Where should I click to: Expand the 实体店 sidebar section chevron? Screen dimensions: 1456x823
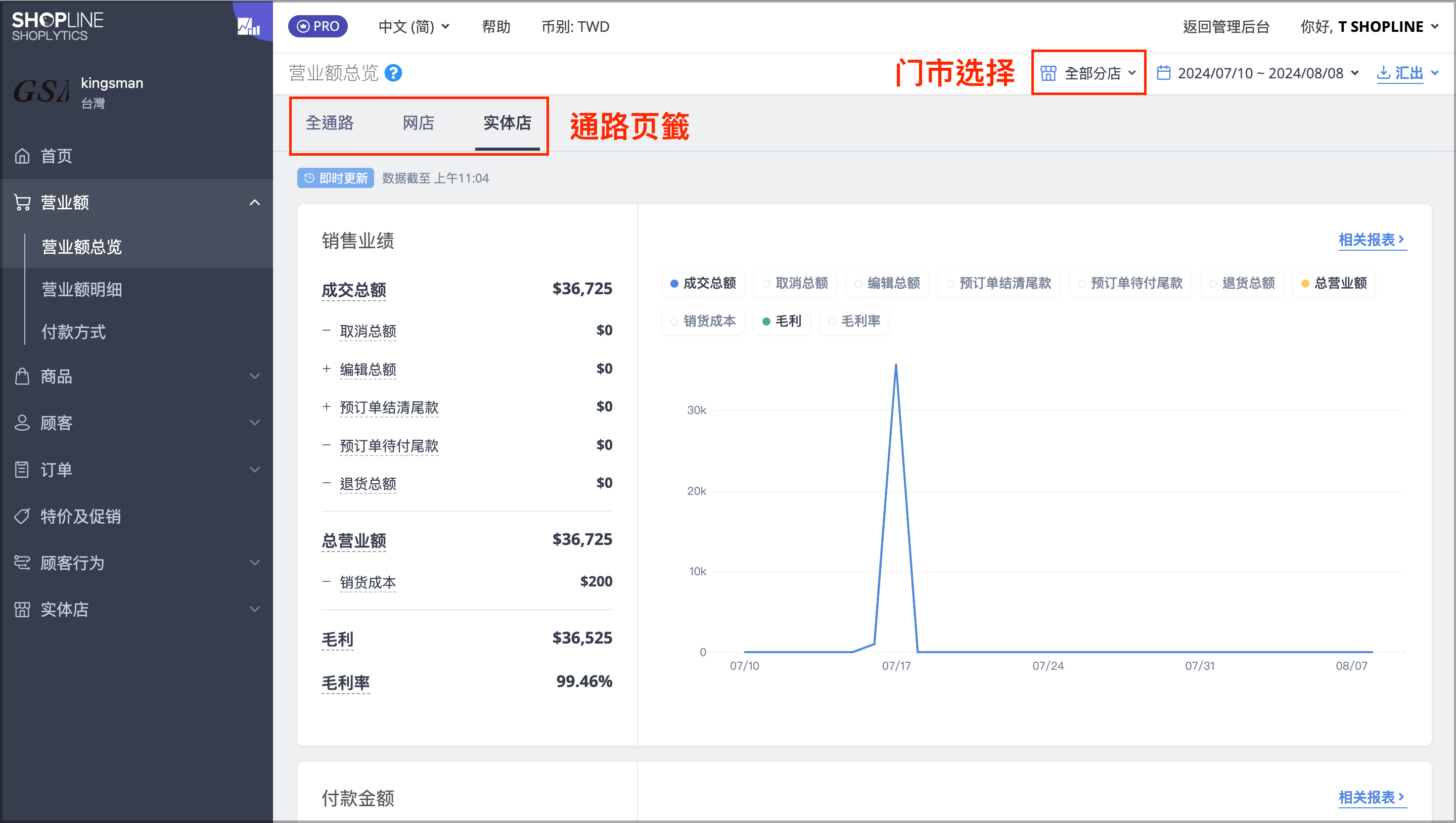tap(255, 609)
